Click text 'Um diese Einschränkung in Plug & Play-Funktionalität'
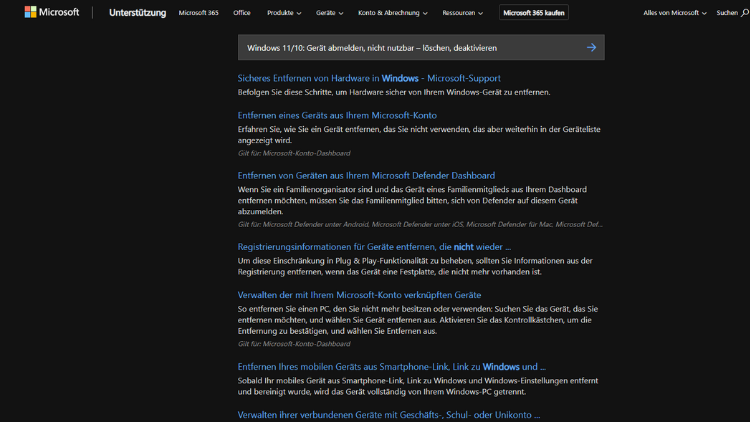The height and width of the screenshot is (422, 750). (332, 261)
